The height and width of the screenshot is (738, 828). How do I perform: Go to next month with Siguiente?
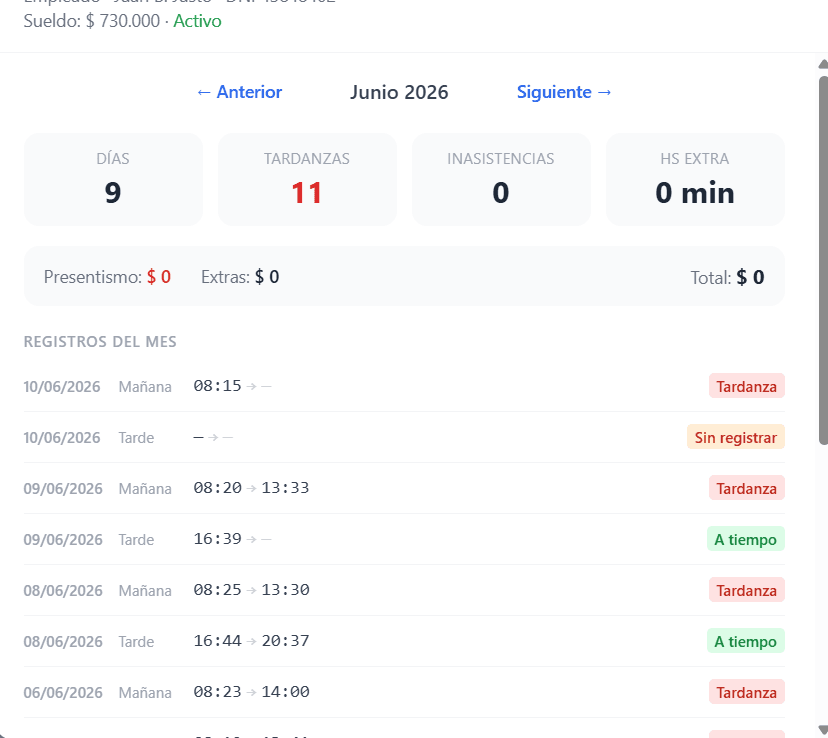tap(564, 92)
